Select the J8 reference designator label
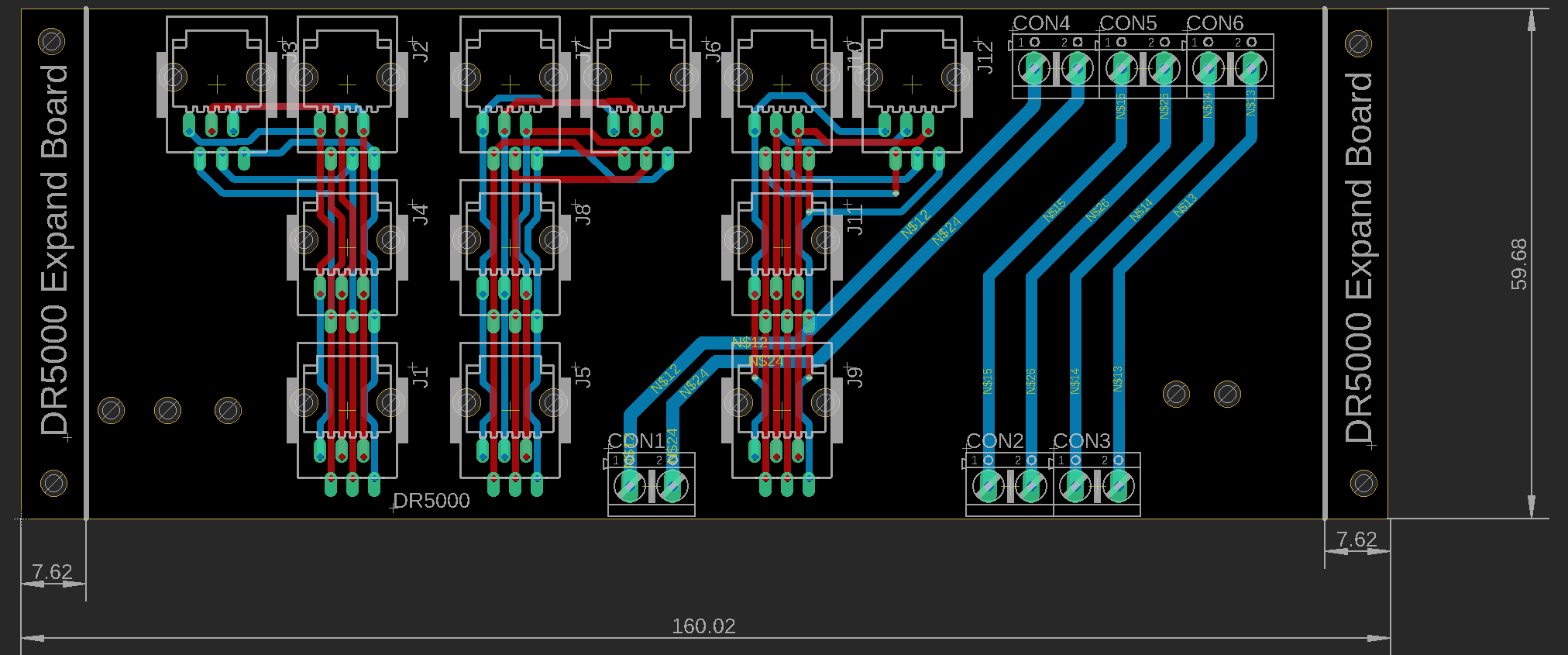 point(583,214)
